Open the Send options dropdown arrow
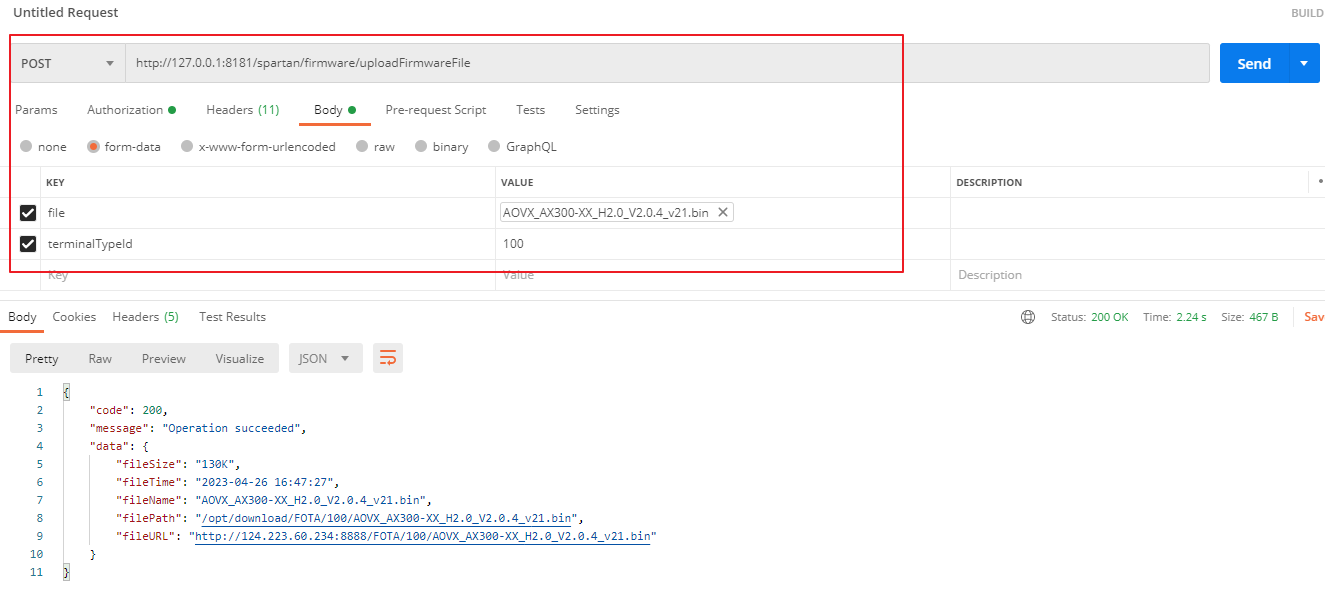This screenshot has height=594, width=1325. pyautogui.click(x=1304, y=63)
